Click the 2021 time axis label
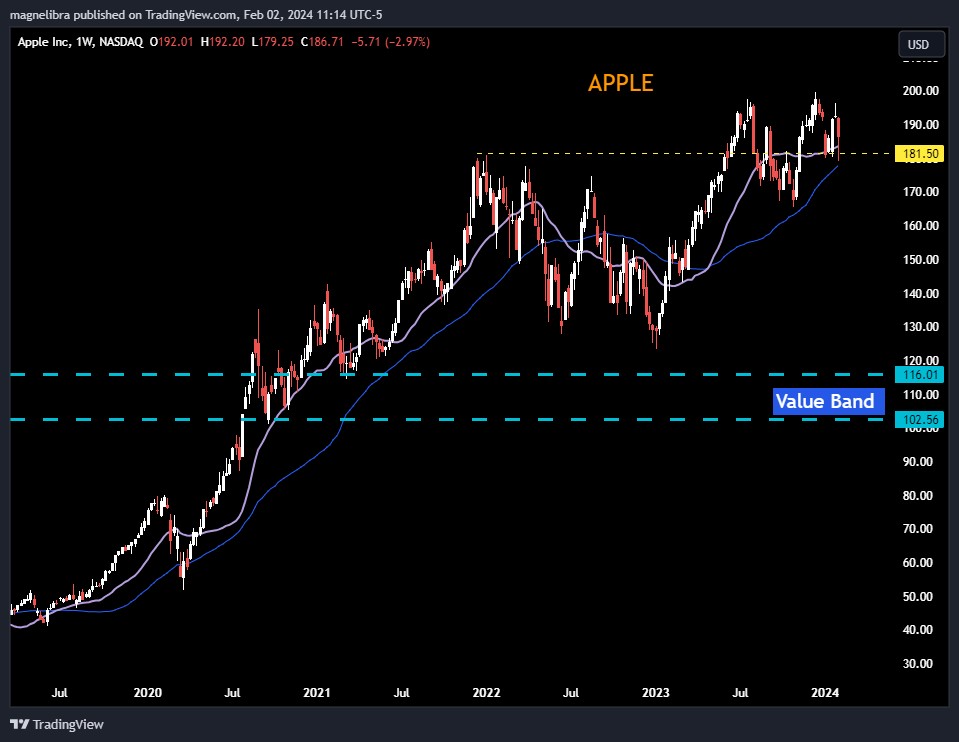This screenshot has width=959, height=742. click(317, 692)
